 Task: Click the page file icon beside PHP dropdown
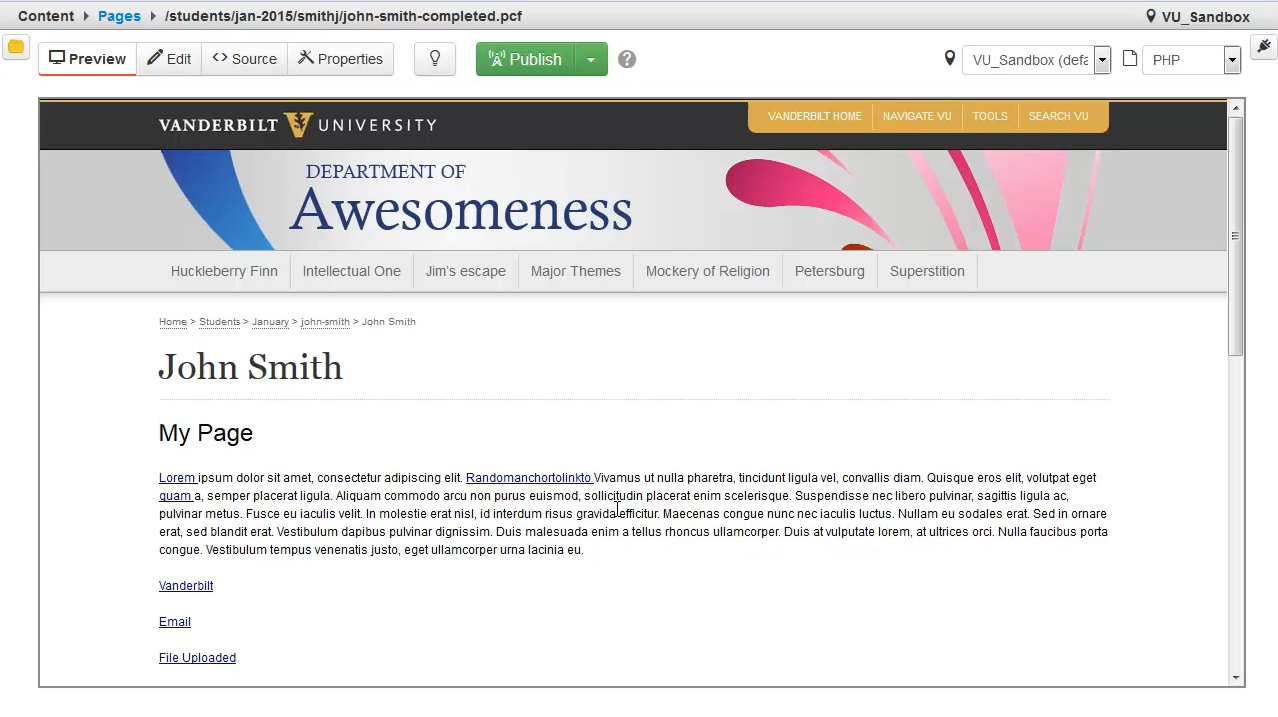pos(1130,59)
